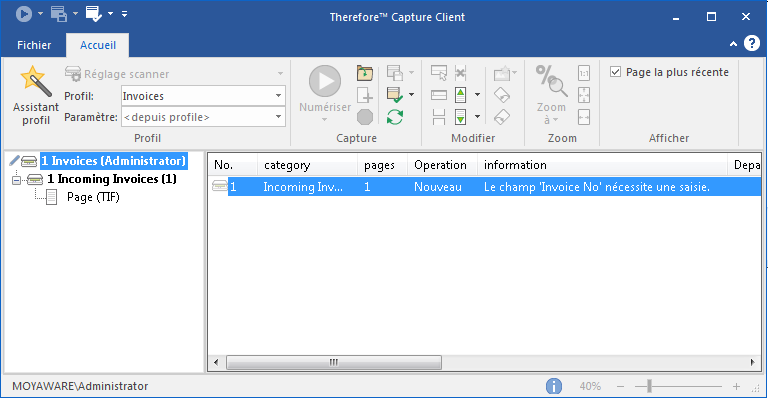Click the fit whole page zoom icon
The image size is (768, 399).
pyautogui.click(x=584, y=95)
